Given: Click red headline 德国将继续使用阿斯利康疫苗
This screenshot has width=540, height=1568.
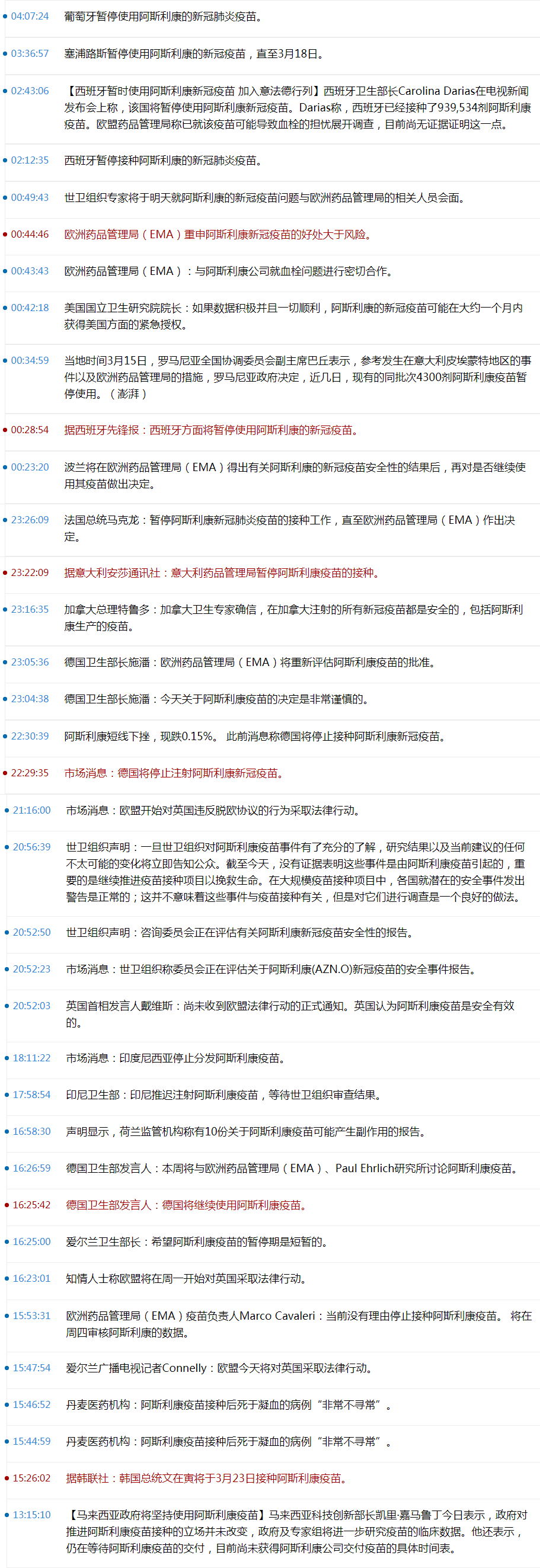Looking at the screenshot, I should (x=186, y=1205).
